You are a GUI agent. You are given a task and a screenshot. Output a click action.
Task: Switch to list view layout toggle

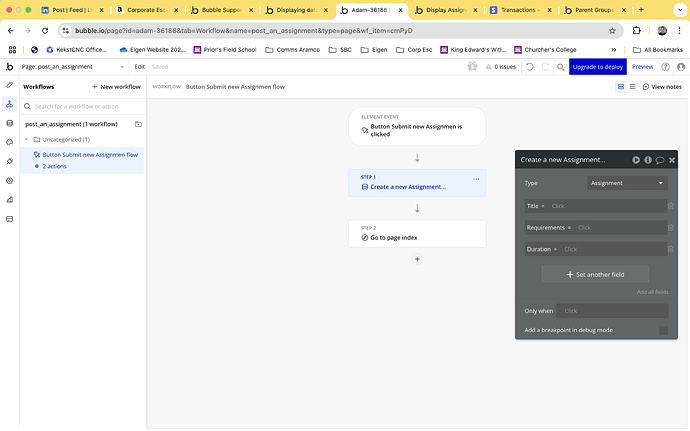pyautogui.click(x=632, y=87)
